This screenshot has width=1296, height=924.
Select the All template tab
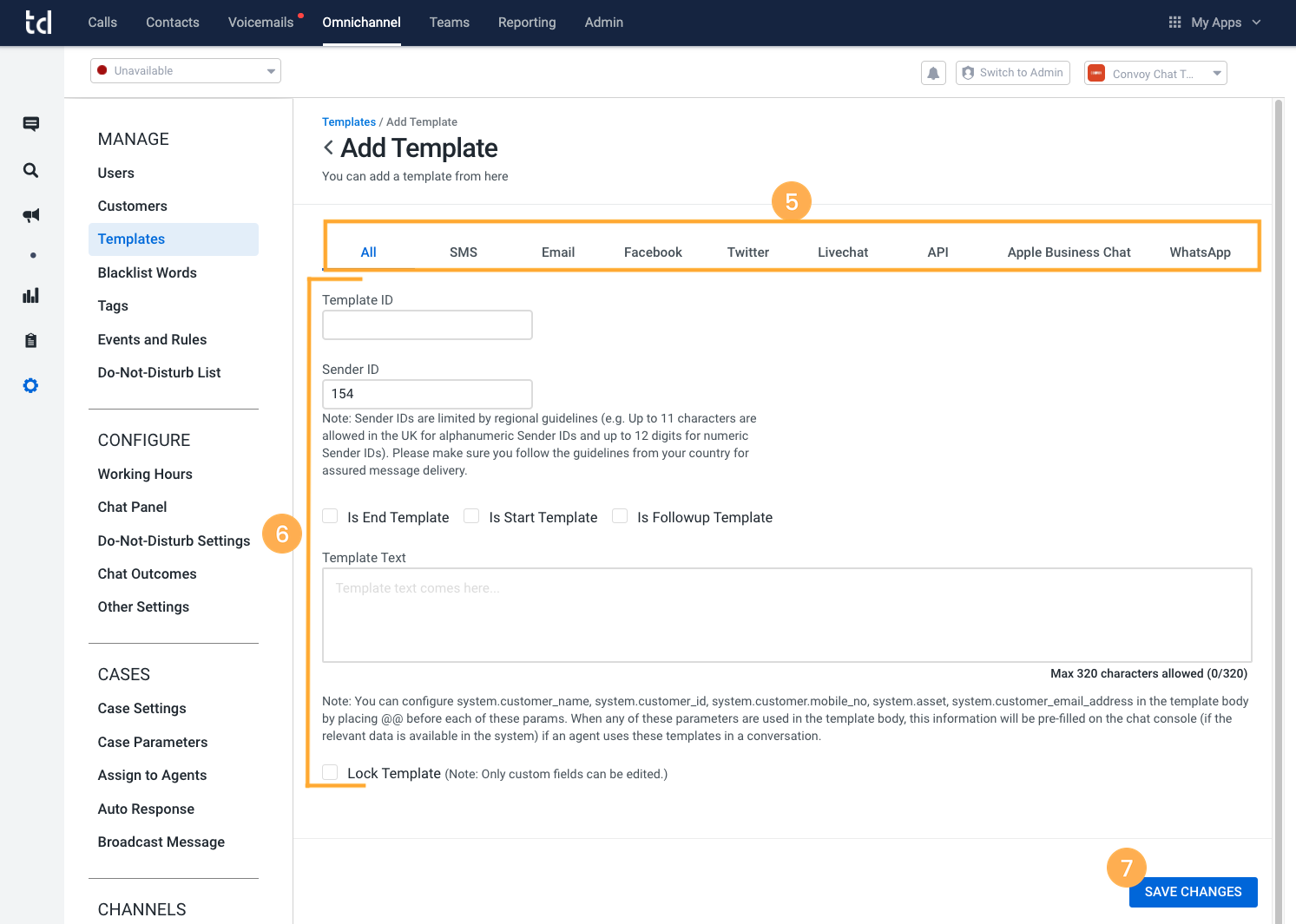click(x=369, y=252)
